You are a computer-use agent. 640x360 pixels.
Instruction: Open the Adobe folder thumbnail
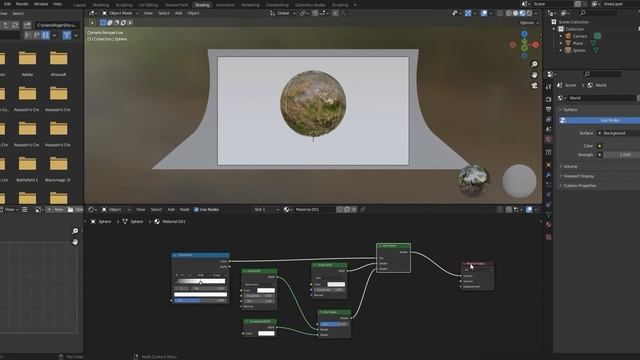click(x=27, y=62)
